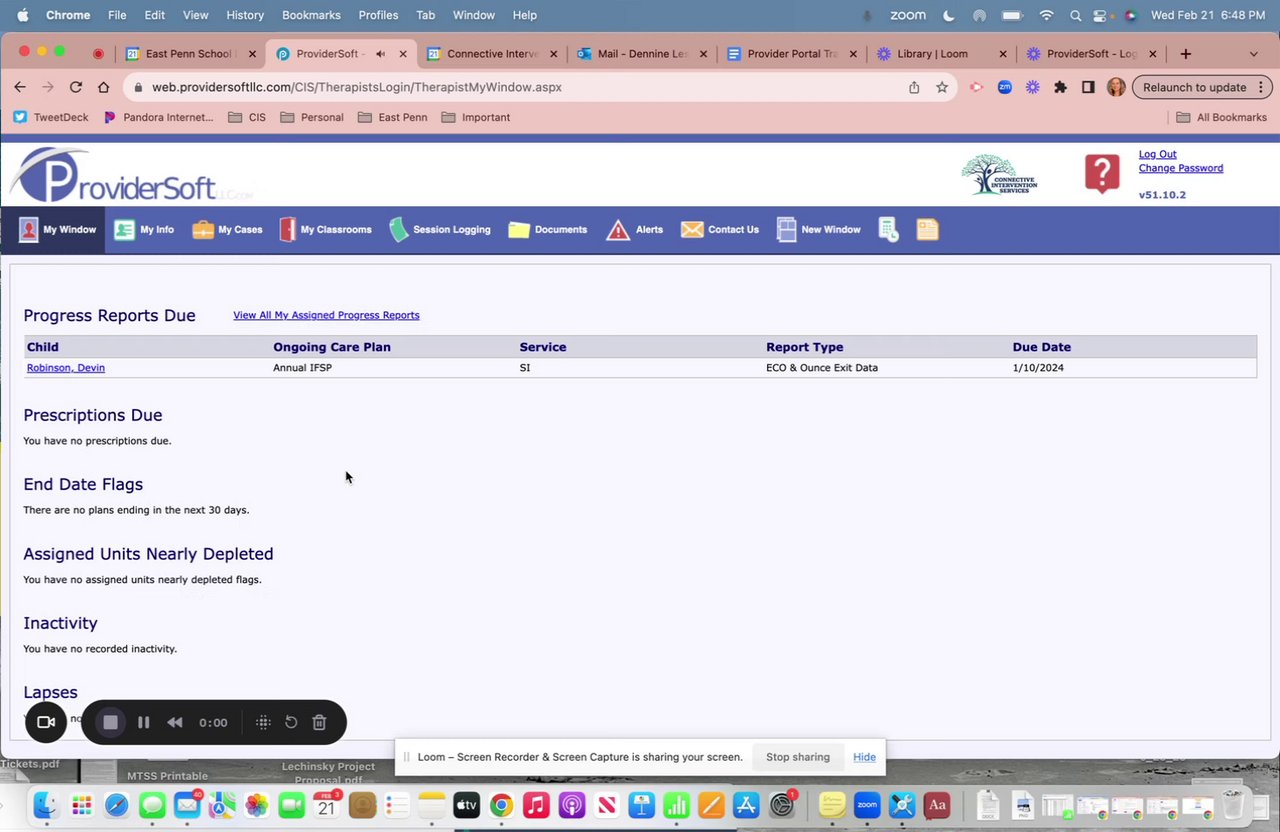This screenshot has height=832, width=1280.
Task: Switch to Connective Interve tab
Action: point(490,54)
